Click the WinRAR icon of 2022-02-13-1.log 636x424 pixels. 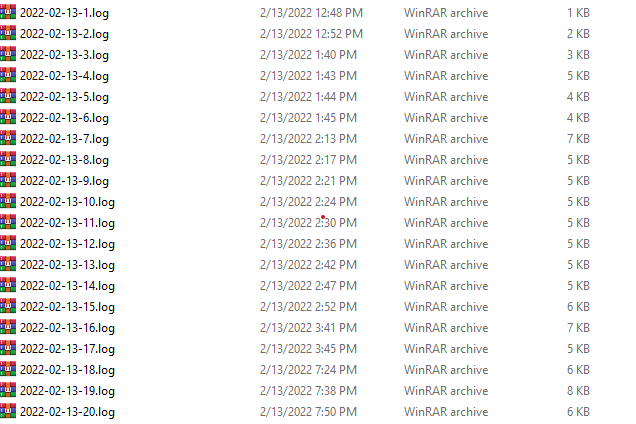click(8, 12)
